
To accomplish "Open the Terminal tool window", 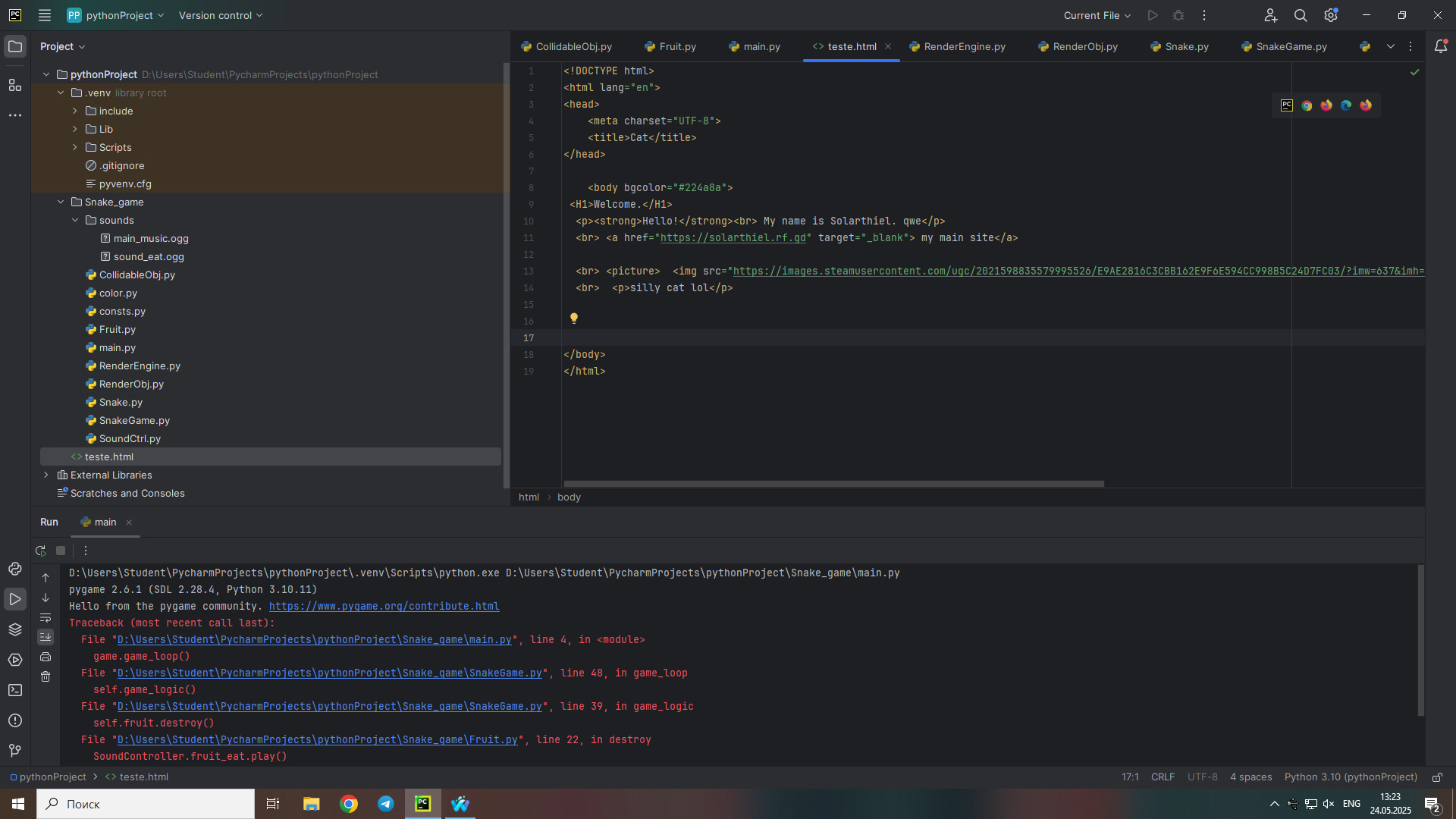I will click(x=14, y=690).
